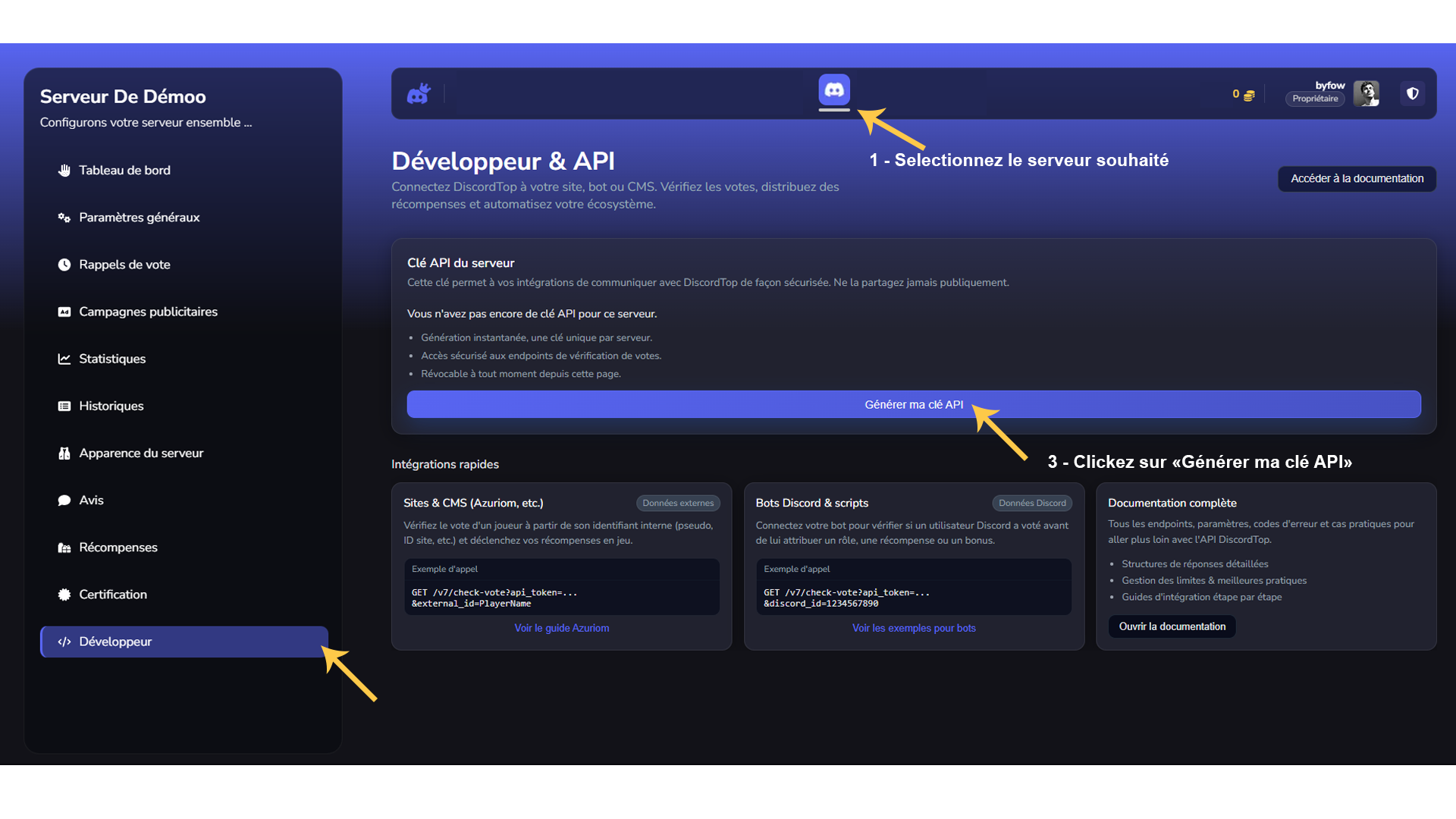The height and width of the screenshot is (819, 1456).
Task: Select the Discord server icon in top bar
Action: point(834,90)
